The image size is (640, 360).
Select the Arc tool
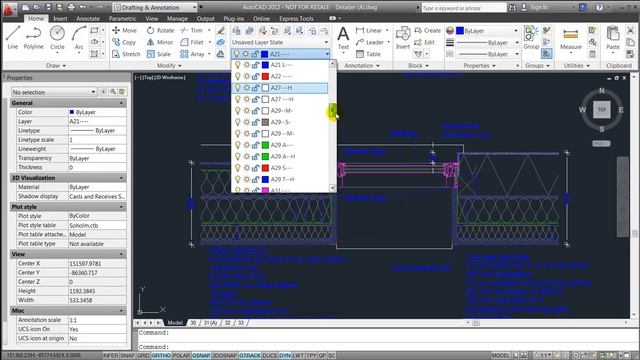(79, 38)
